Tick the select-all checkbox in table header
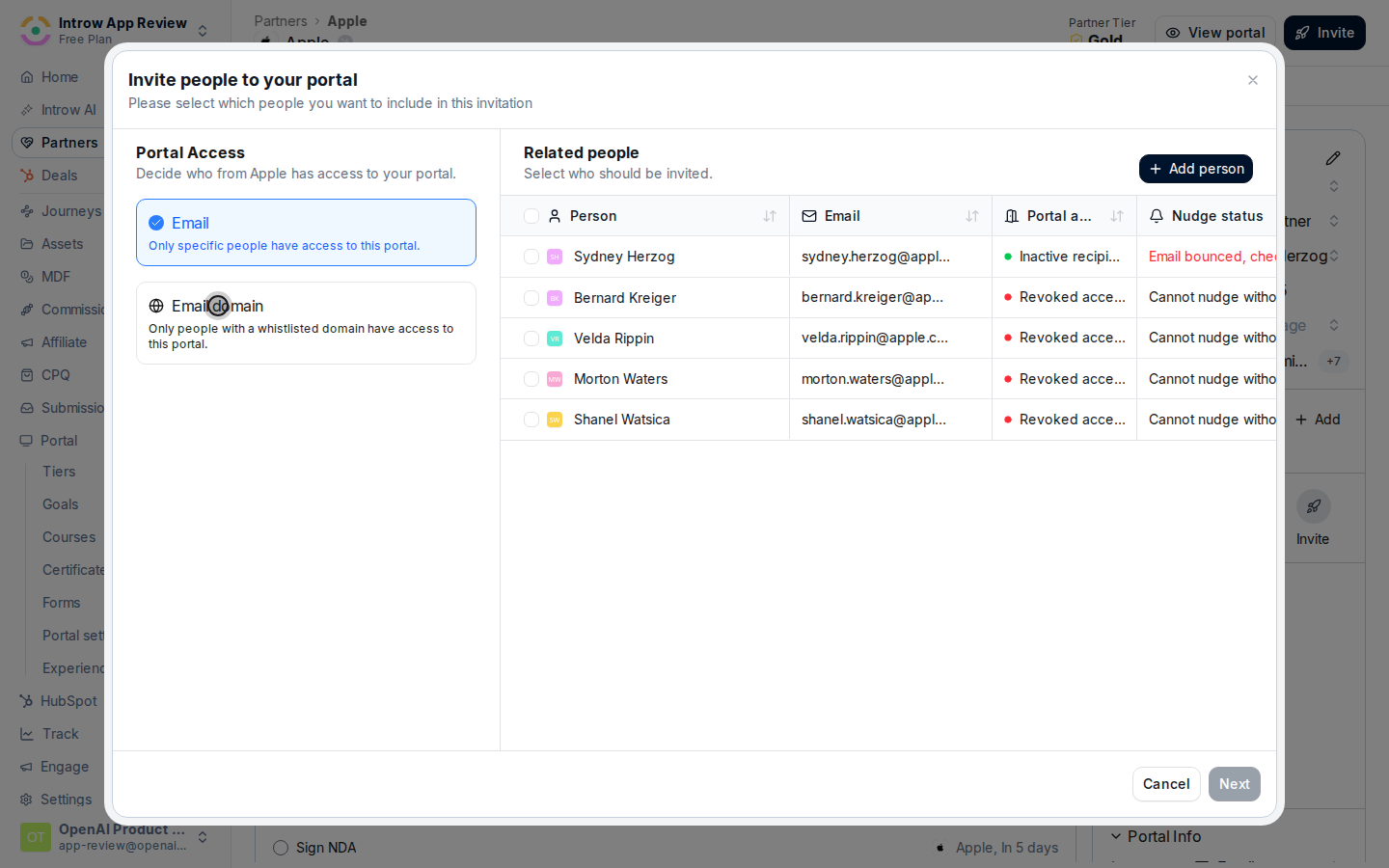 click(531, 216)
